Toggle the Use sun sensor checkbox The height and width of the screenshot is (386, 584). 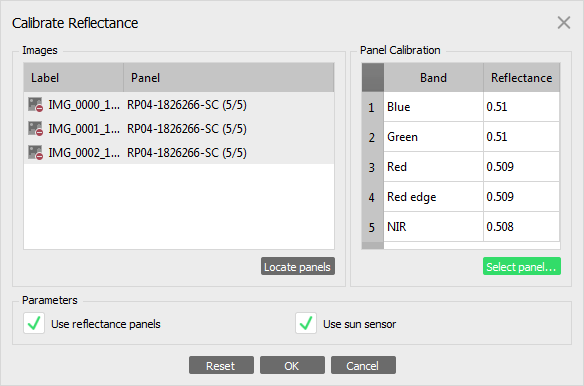tap(306, 323)
